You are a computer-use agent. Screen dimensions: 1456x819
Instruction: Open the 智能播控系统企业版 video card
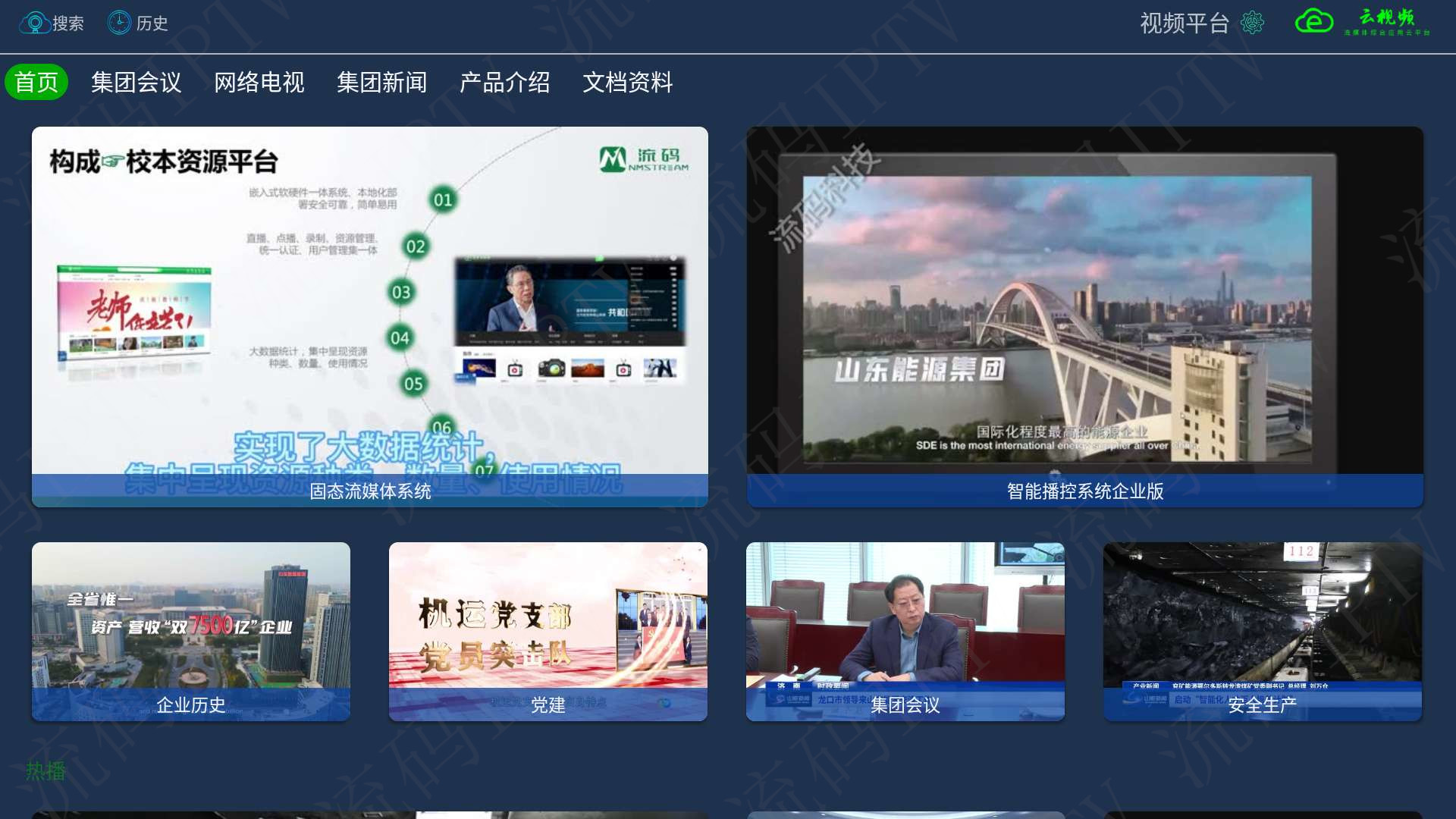[x=1085, y=316]
